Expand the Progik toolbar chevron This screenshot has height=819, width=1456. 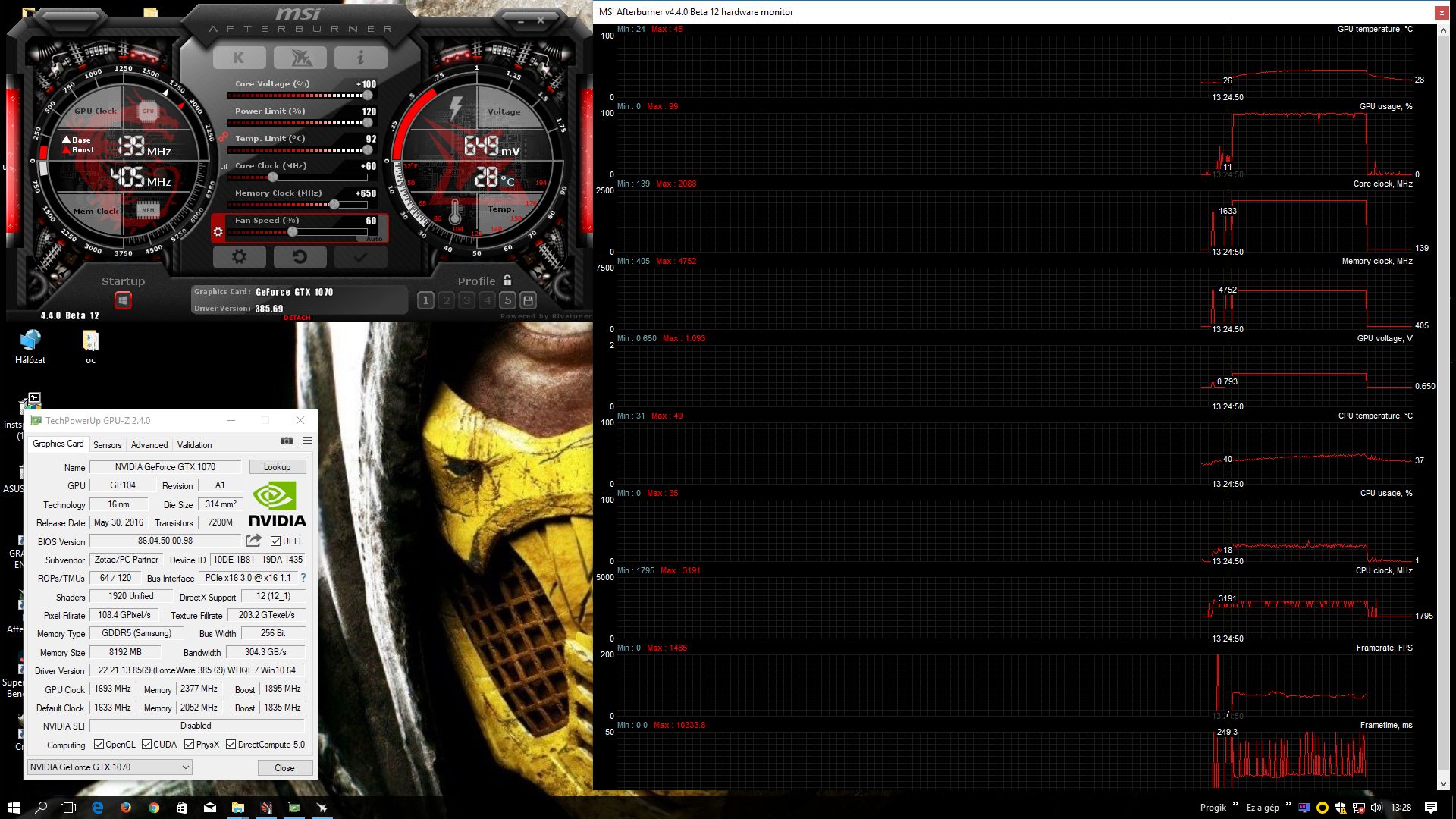point(1235,804)
